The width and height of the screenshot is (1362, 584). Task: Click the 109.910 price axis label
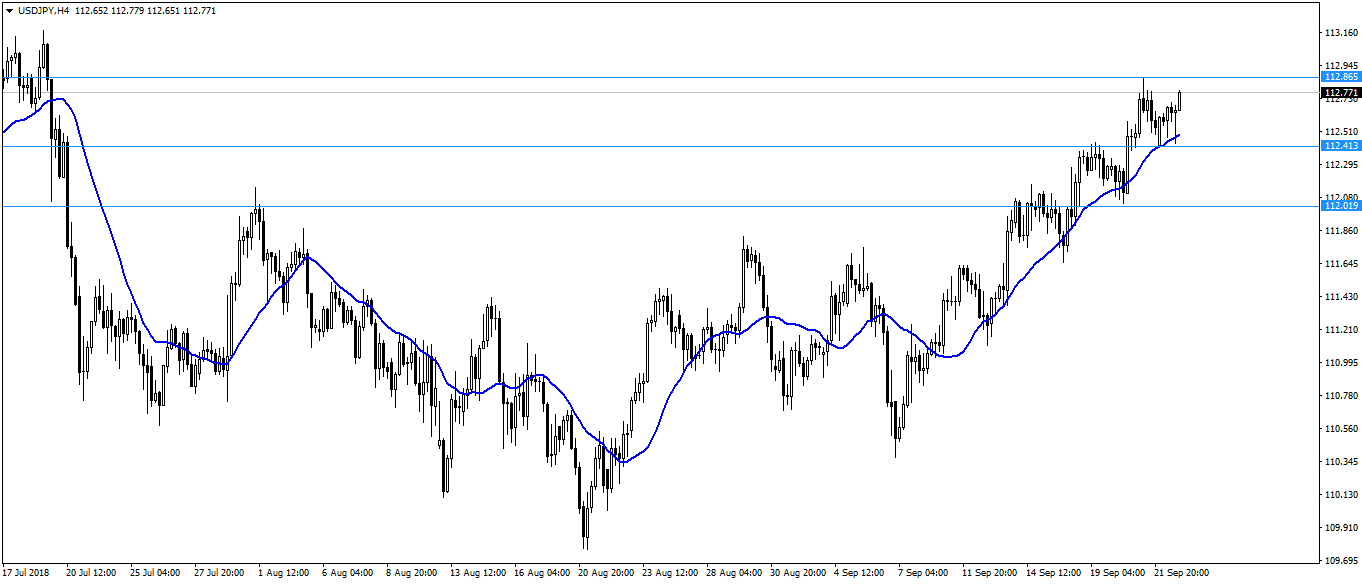pyautogui.click(x=1340, y=528)
